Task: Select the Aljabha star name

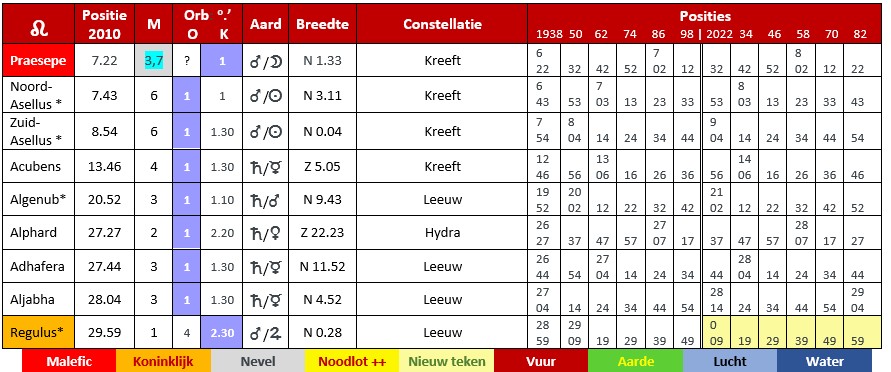Action: (x=32, y=299)
